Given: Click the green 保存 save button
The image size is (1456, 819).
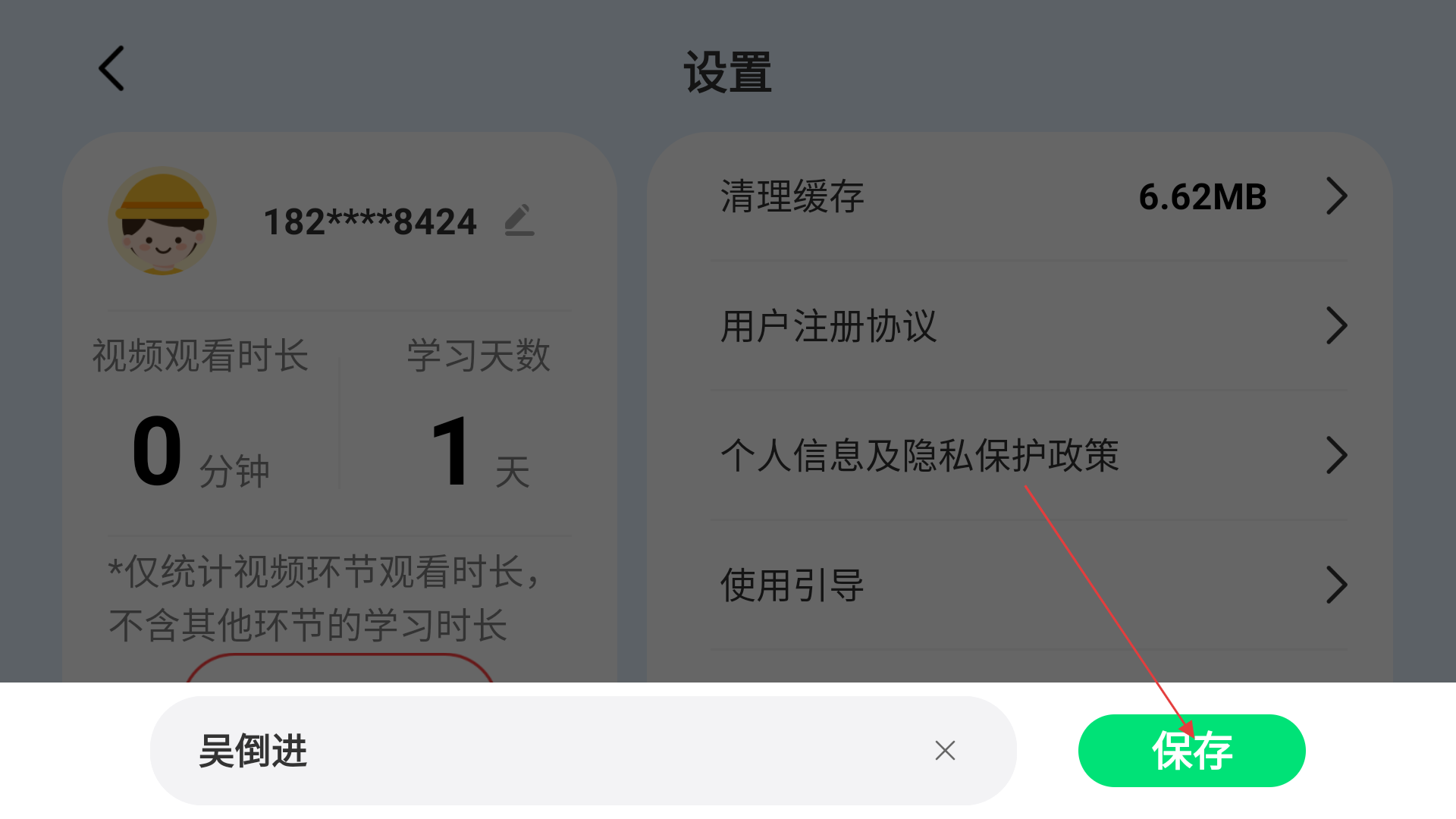Looking at the screenshot, I should (x=1191, y=751).
